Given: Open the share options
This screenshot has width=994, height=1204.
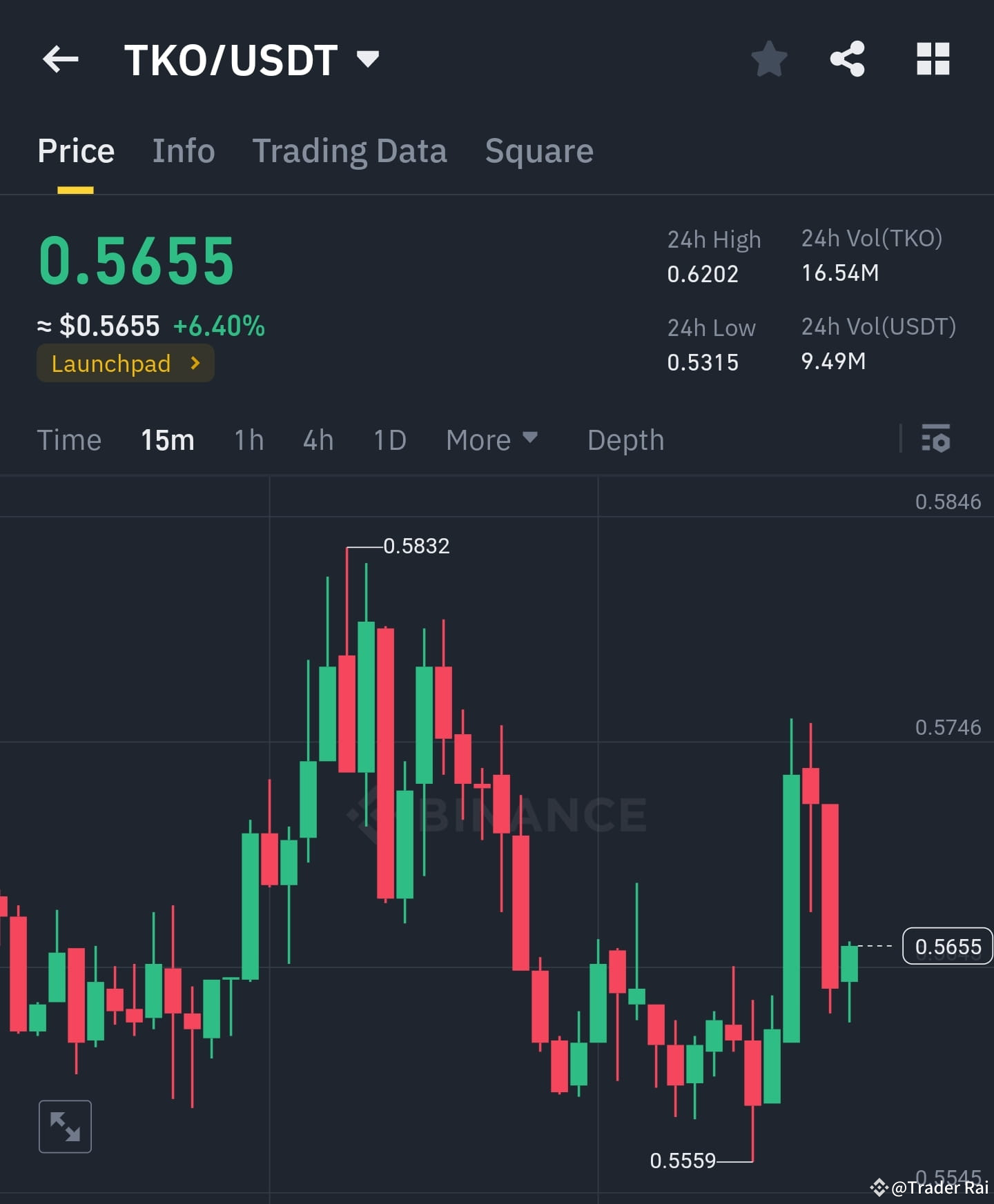Looking at the screenshot, I should point(848,59).
